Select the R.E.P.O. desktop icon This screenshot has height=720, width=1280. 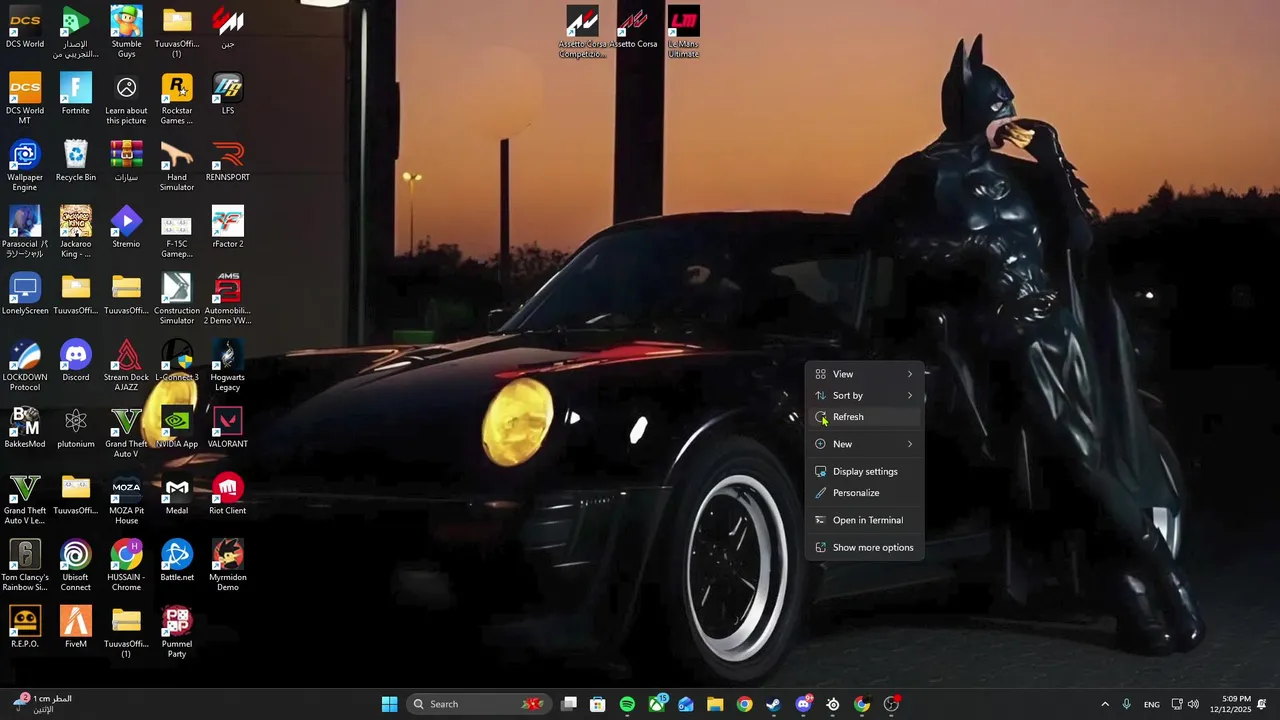coord(25,627)
